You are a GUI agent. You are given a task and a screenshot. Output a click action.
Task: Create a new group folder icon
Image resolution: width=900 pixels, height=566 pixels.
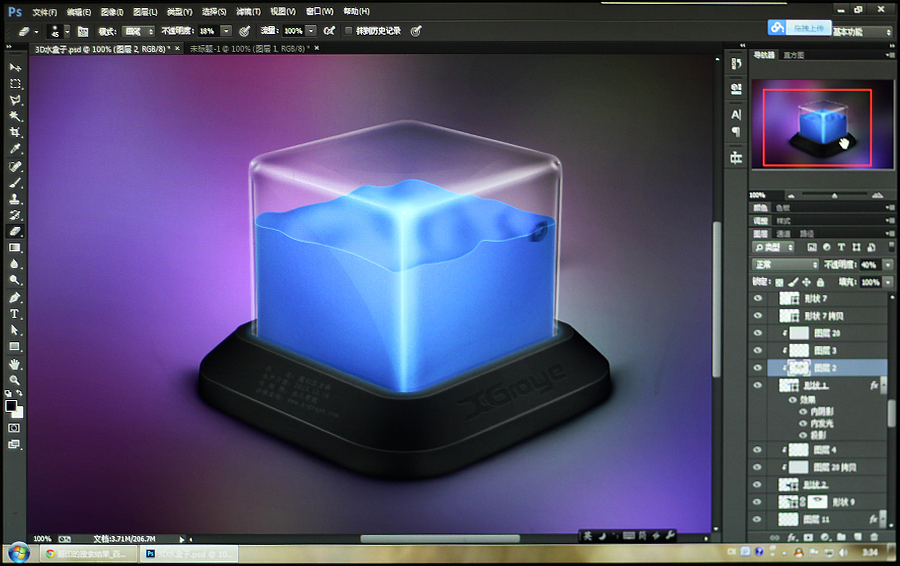(841, 537)
